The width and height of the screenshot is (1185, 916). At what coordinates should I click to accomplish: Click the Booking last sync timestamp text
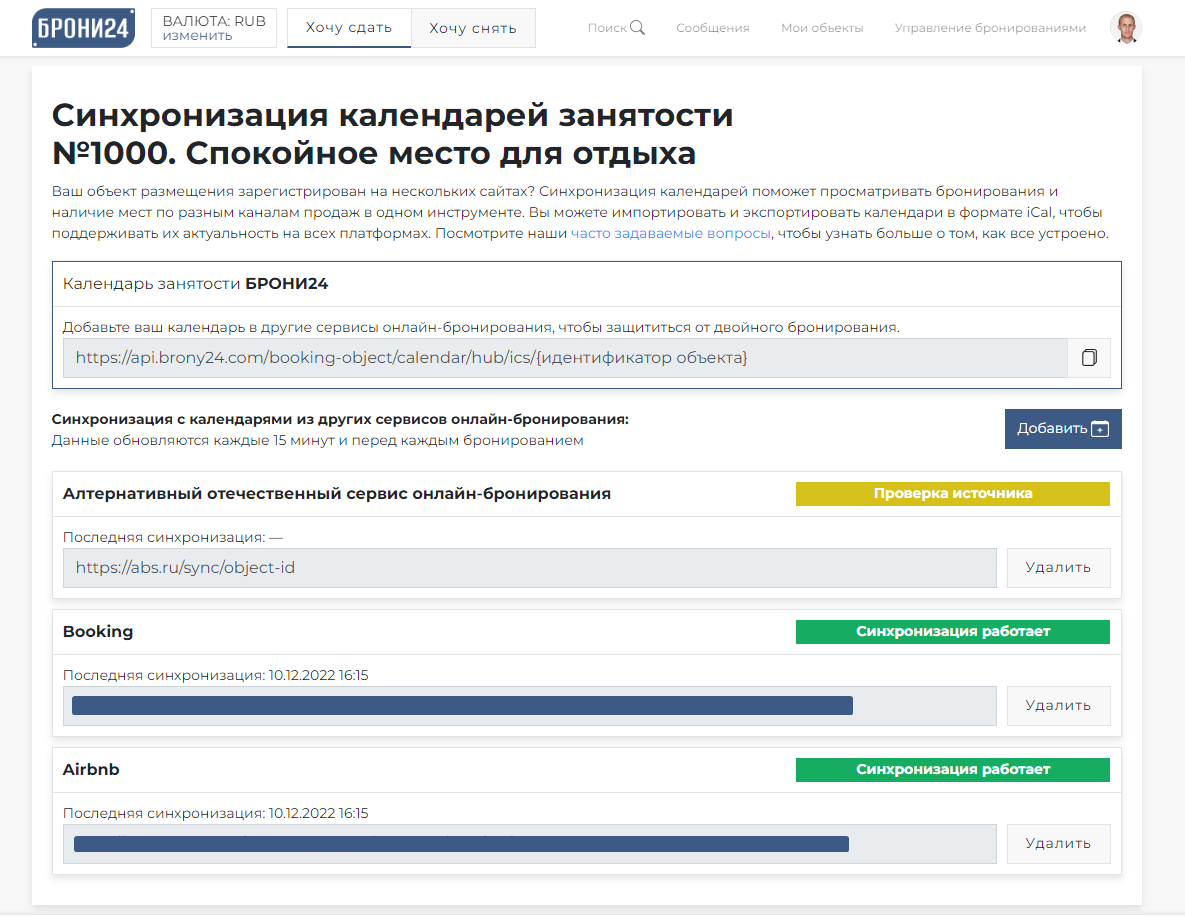(x=215, y=675)
